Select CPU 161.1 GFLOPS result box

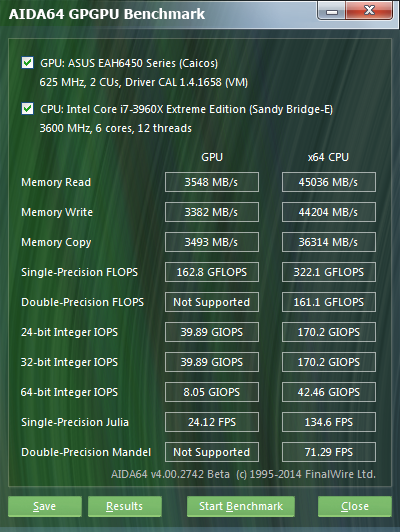pos(329,302)
